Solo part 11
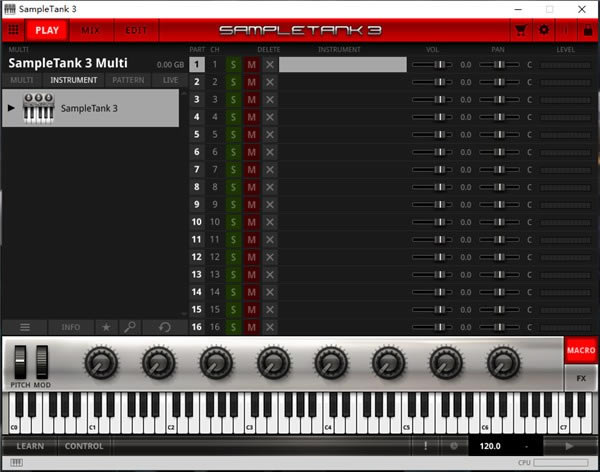The image size is (600, 472). (x=233, y=240)
